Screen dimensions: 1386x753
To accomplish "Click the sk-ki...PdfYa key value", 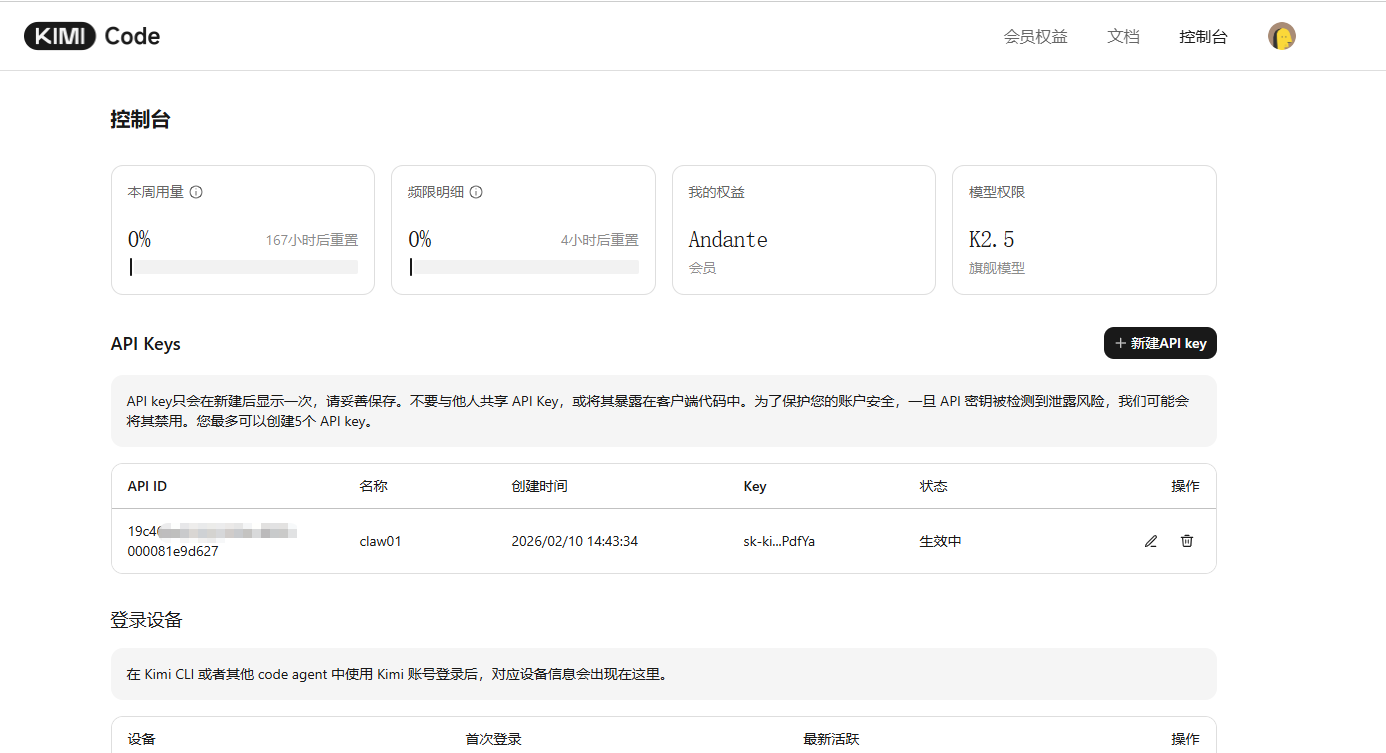I will 779,541.
